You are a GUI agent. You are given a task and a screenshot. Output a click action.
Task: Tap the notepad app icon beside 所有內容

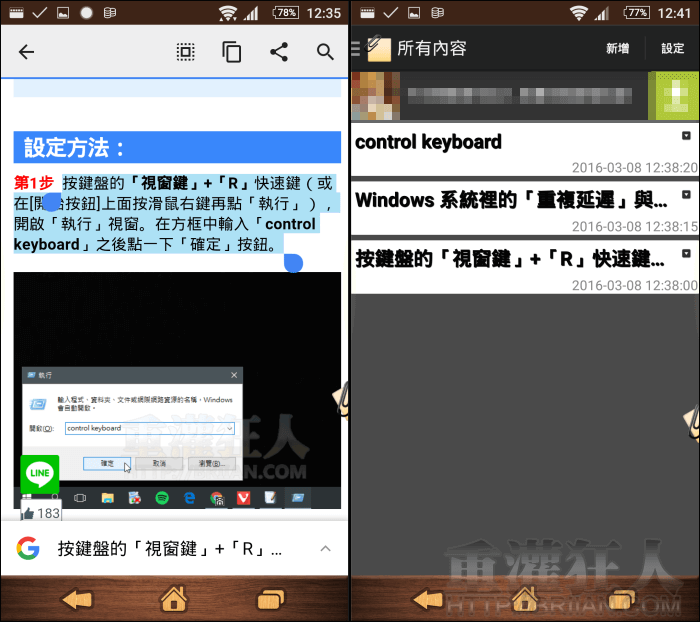coord(376,47)
